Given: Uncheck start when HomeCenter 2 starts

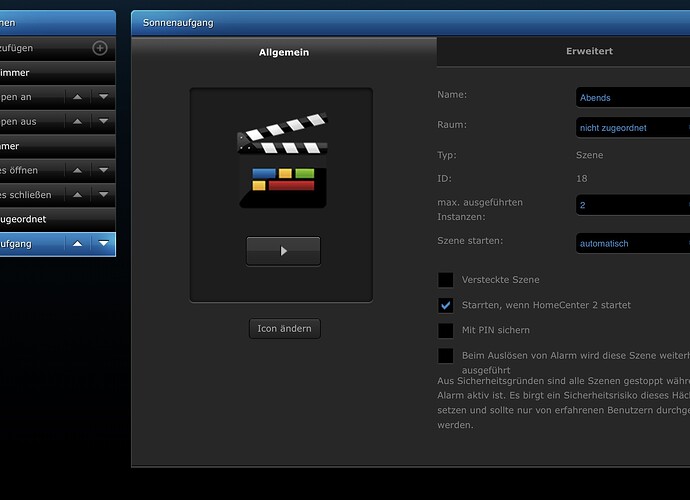Looking at the screenshot, I should click(x=445, y=305).
